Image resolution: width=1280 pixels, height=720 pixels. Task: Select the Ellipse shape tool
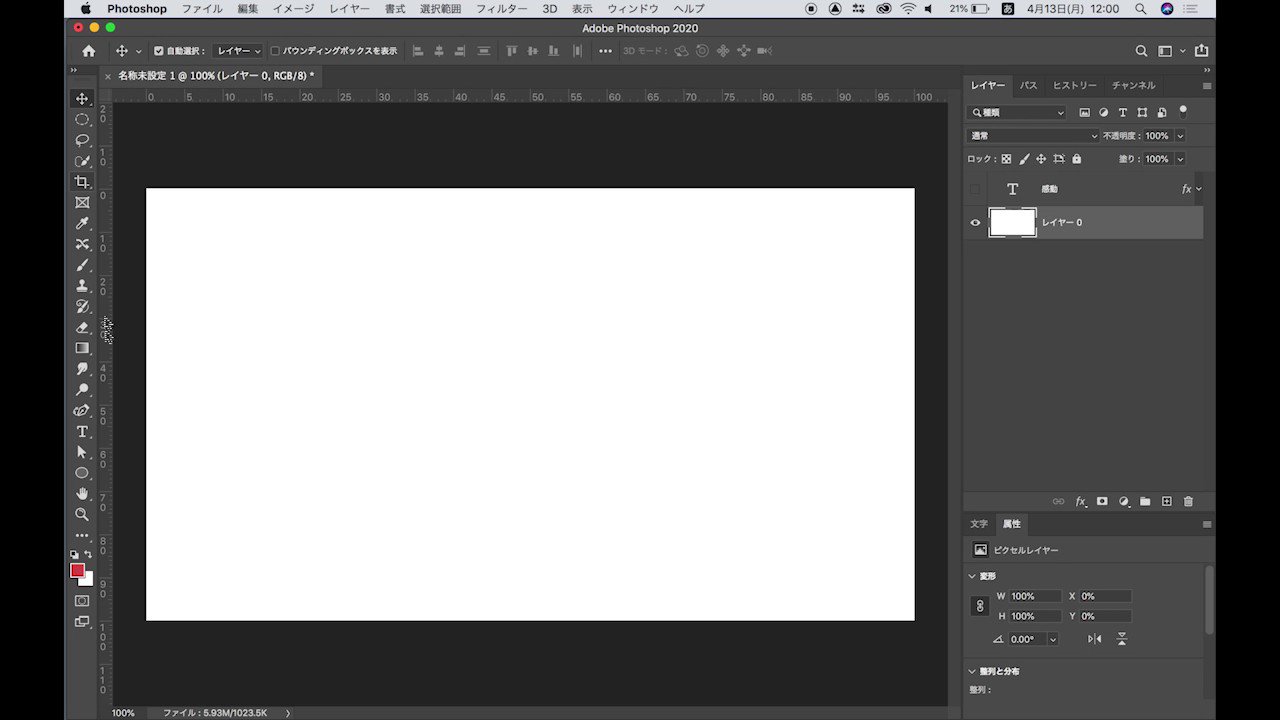pos(82,473)
